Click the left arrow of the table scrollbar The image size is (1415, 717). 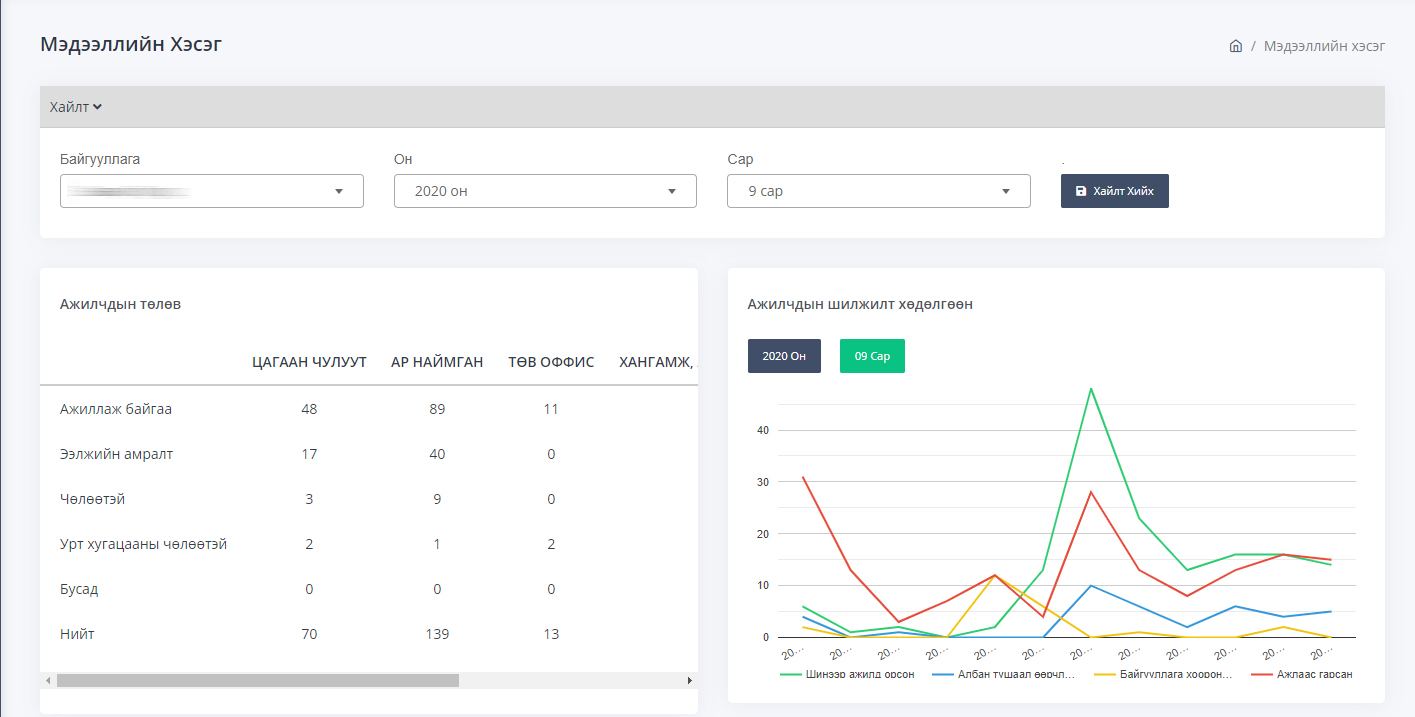click(47, 680)
